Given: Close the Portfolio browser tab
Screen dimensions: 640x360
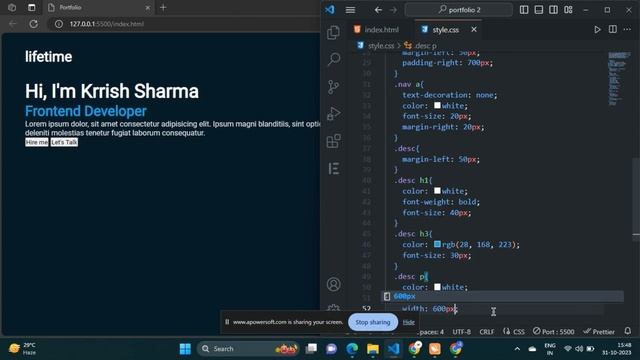Looking at the screenshot, I should coord(148,7).
